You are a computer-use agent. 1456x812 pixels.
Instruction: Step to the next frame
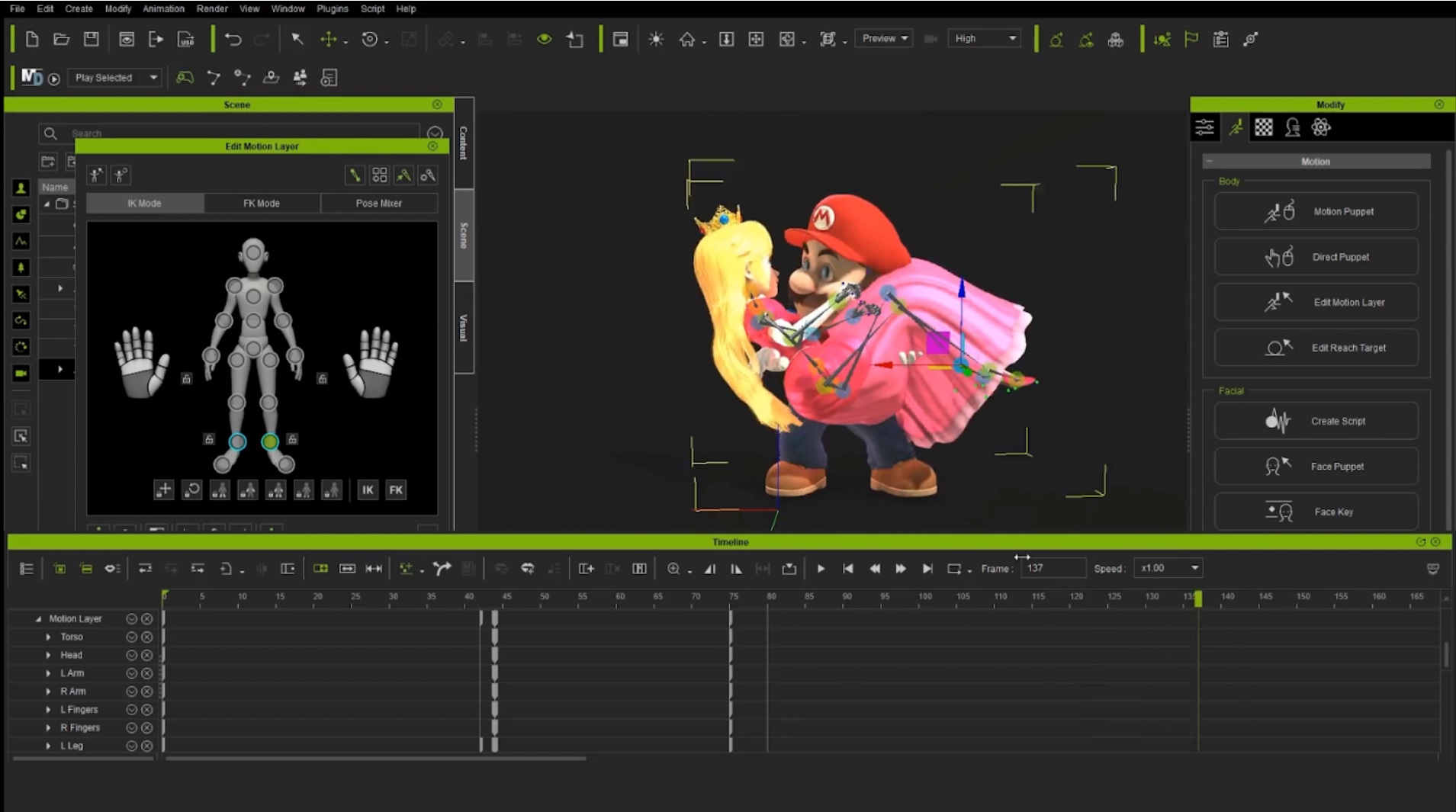click(x=900, y=569)
